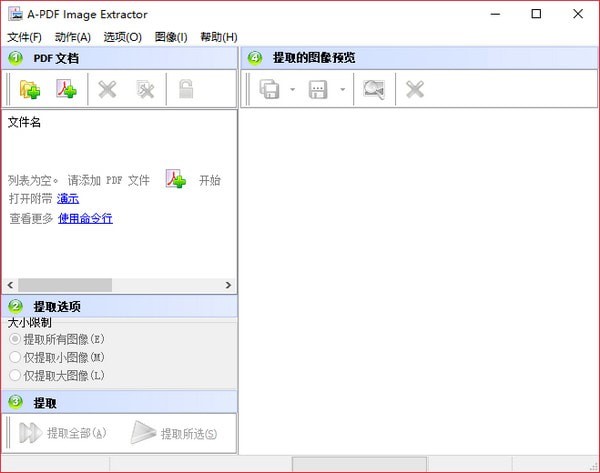Click the save all images icon
This screenshot has width=600, height=473.
pyautogui.click(x=269, y=90)
